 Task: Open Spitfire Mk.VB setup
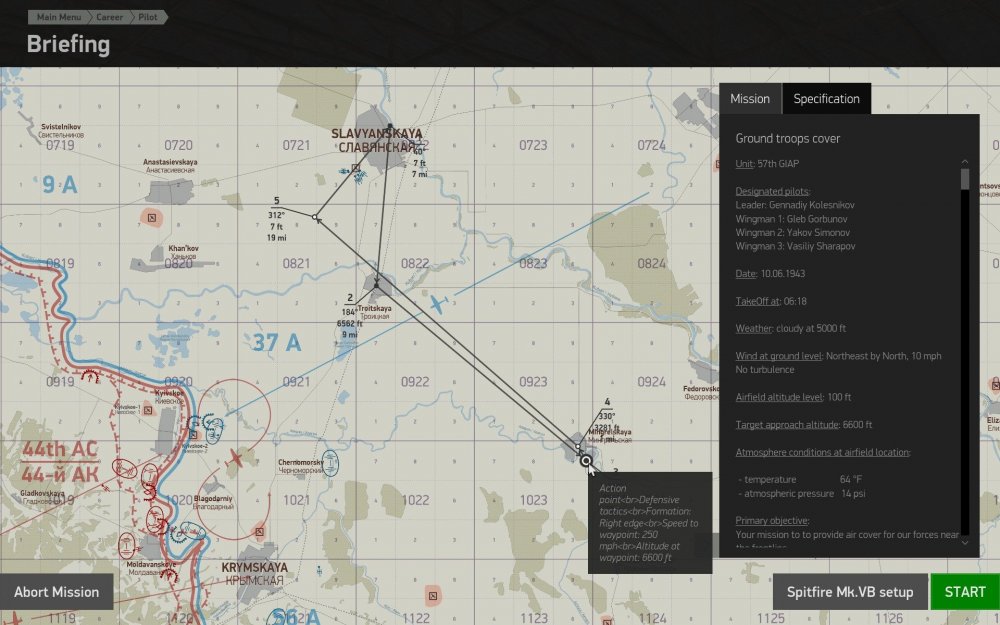pyautogui.click(x=849, y=592)
